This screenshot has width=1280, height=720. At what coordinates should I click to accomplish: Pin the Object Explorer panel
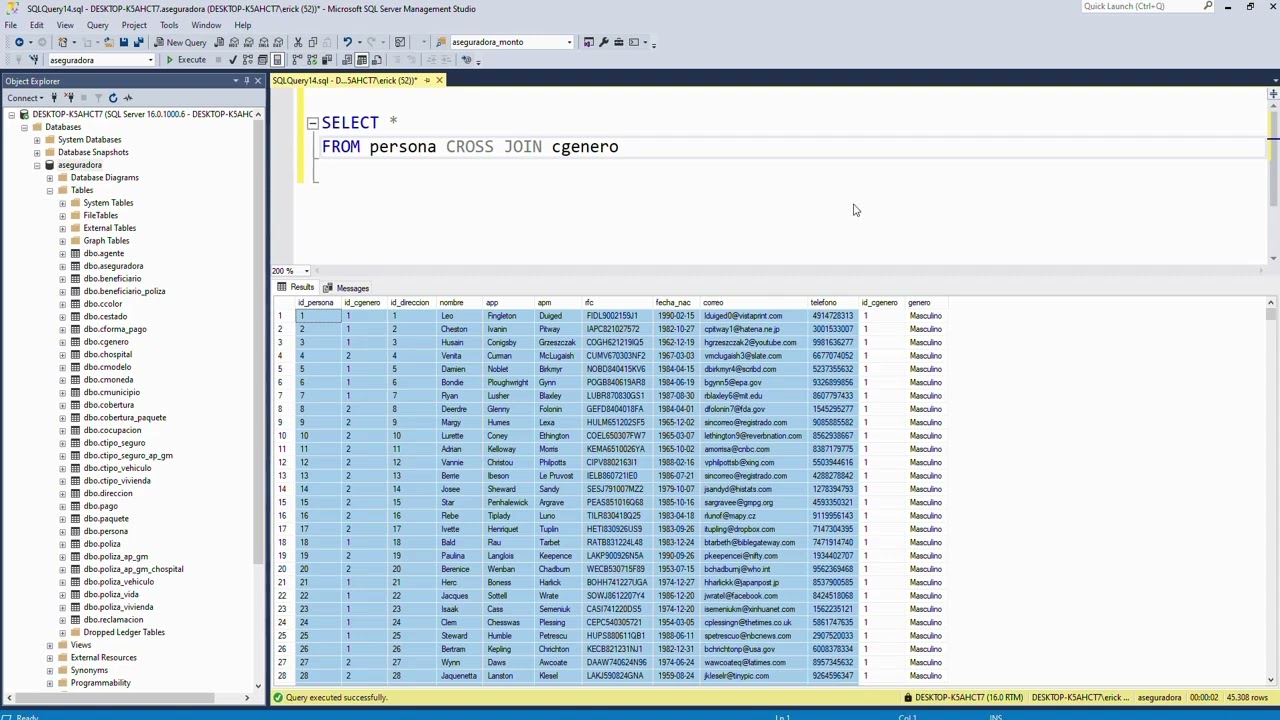pyautogui.click(x=246, y=81)
